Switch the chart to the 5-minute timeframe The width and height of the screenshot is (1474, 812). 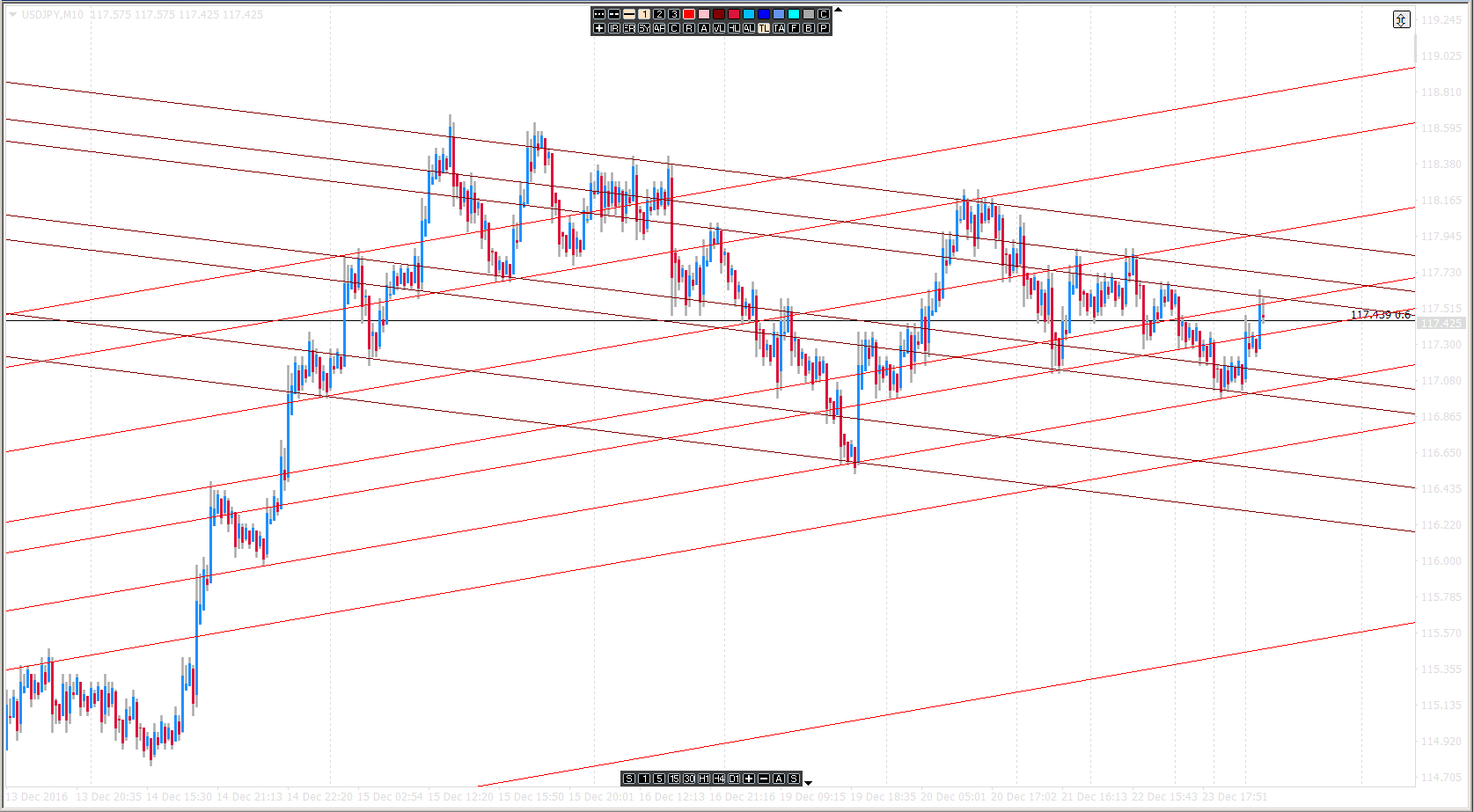click(x=659, y=779)
